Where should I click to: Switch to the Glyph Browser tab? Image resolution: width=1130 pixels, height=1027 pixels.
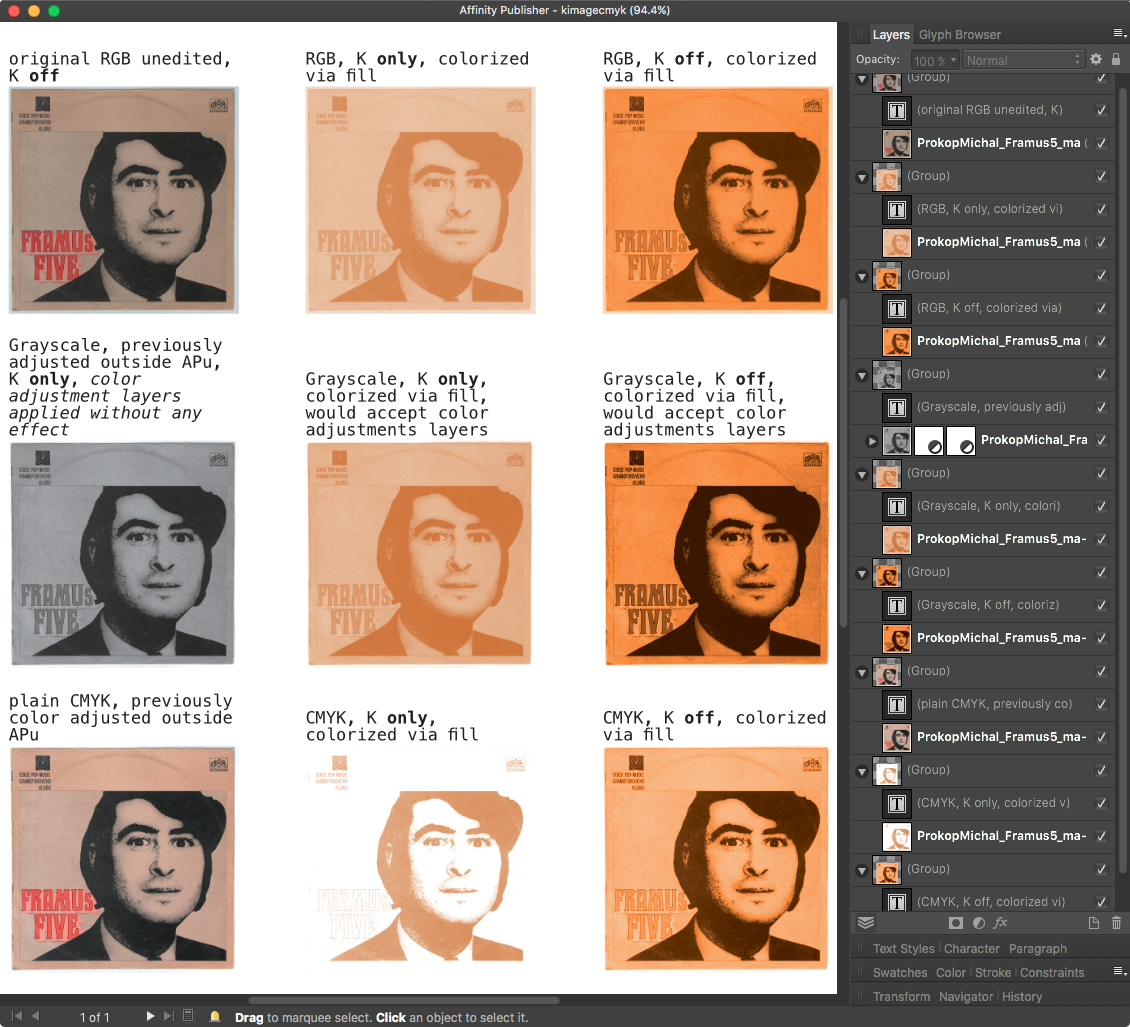click(959, 35)
